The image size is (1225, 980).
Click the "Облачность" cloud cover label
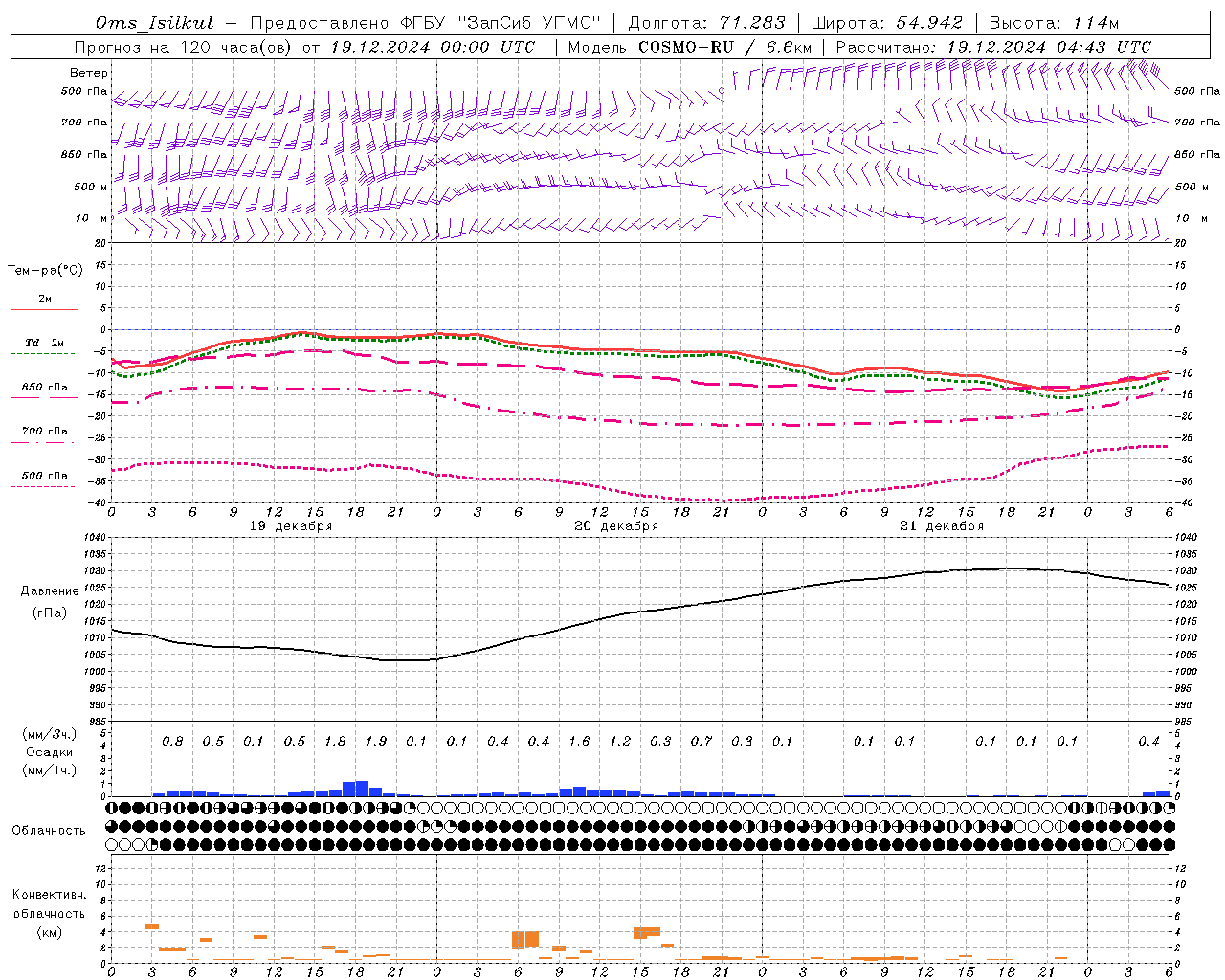49,830
